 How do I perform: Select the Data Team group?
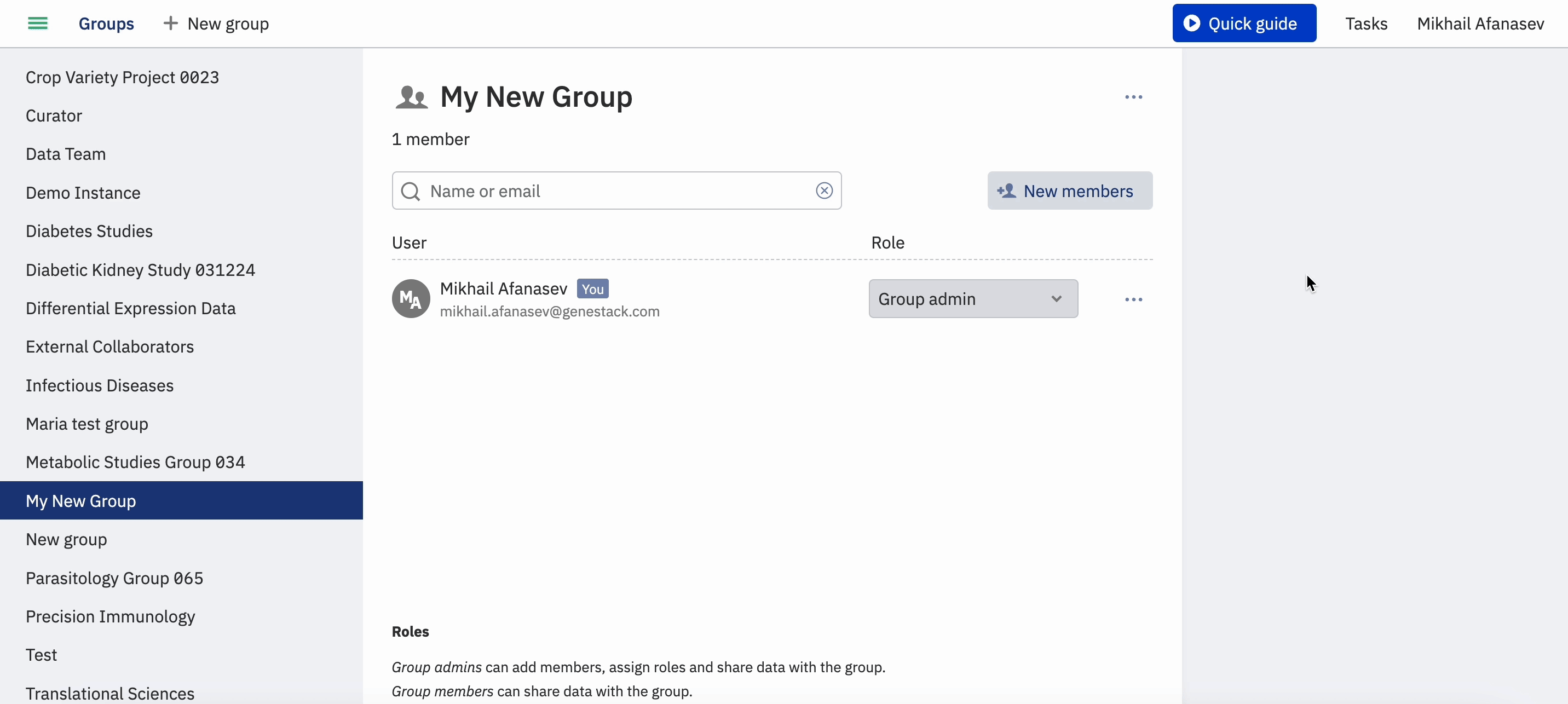point(181,154)
